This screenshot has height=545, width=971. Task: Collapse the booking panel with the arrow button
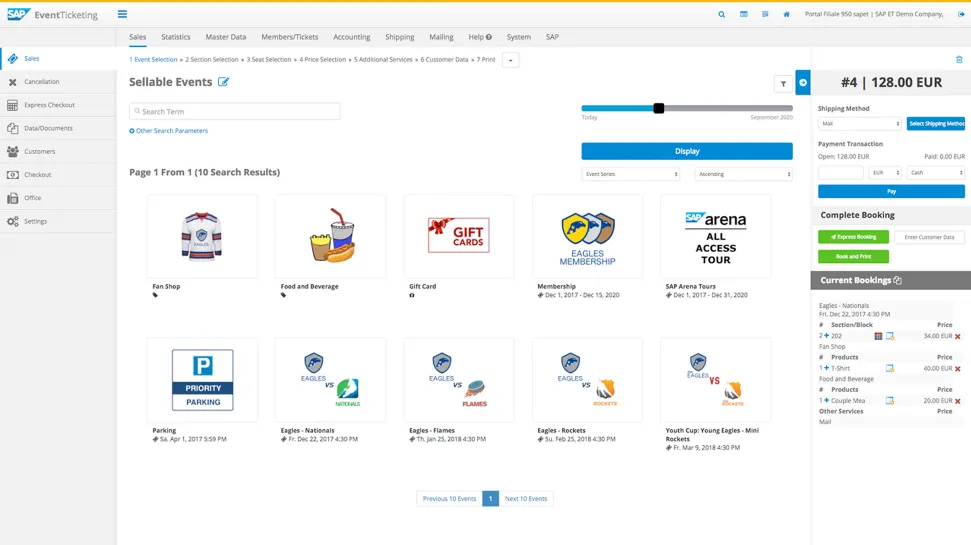pyautogui.click(x=803, y=82)
